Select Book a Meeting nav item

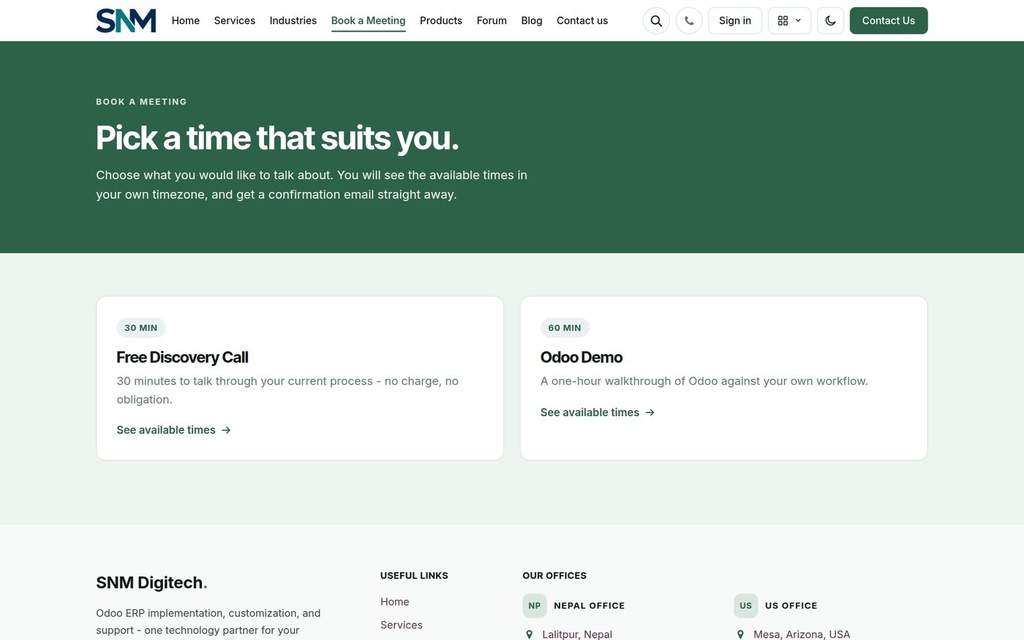(368, 21)
